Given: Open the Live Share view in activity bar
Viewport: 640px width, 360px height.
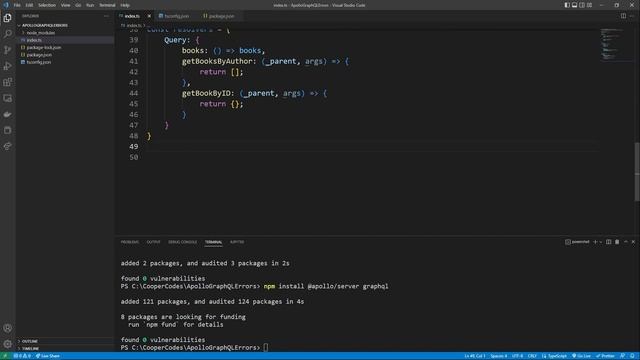Looking at the screenshot, I should [x=7, y=146].
